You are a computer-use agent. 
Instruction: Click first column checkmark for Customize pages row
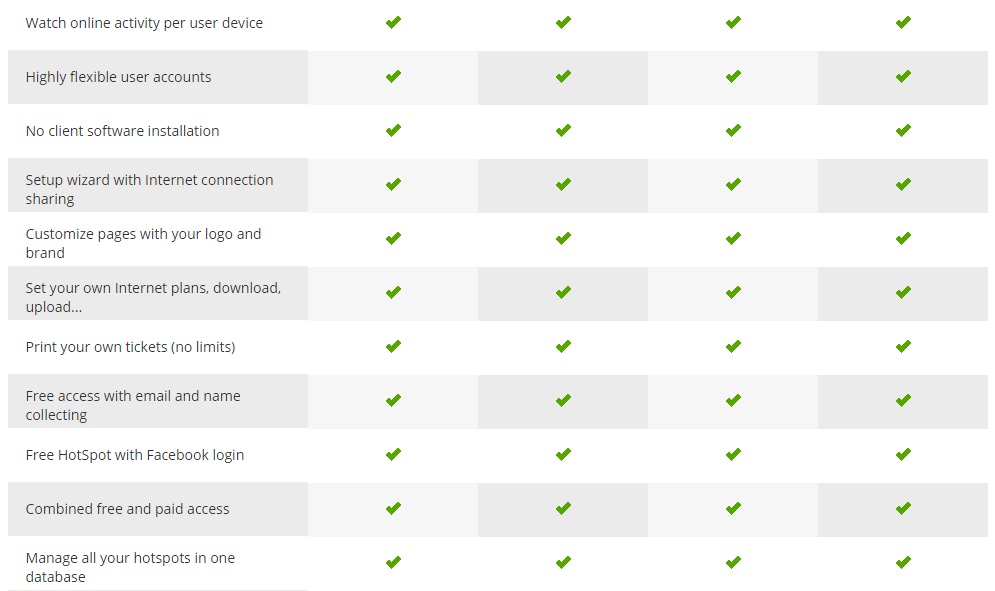point(393,238)
